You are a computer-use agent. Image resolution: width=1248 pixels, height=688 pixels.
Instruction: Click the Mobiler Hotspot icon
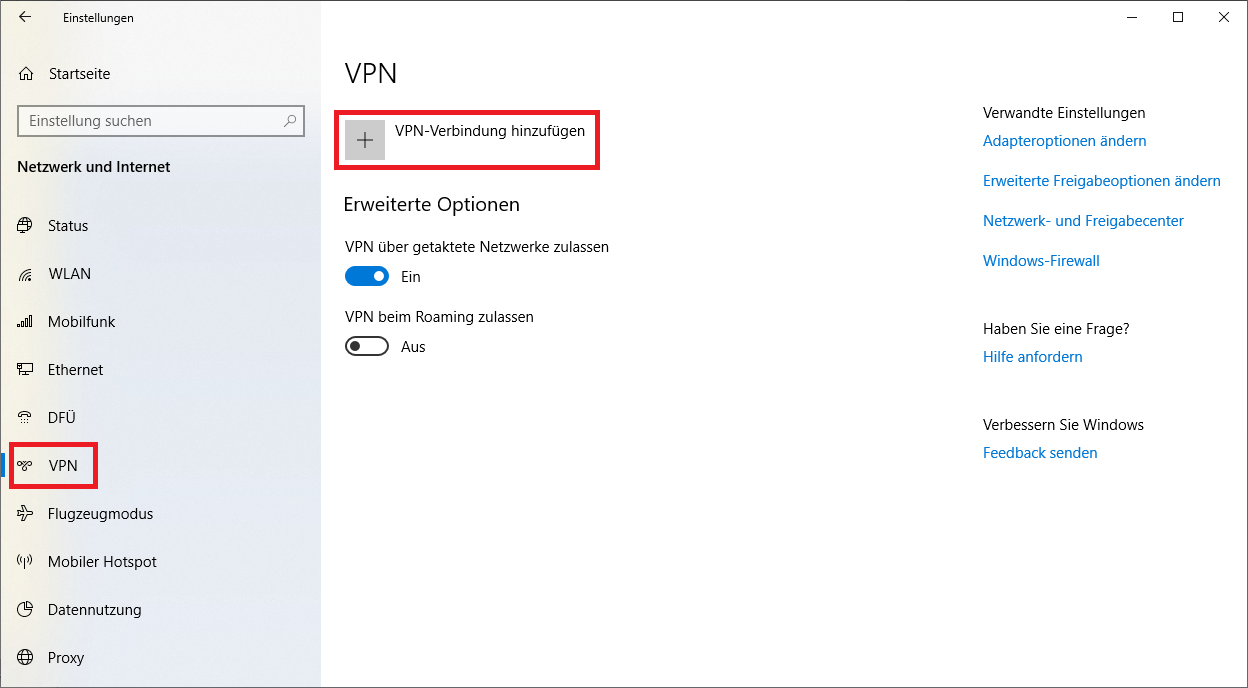pyautogui.click(x=25, y=562)
